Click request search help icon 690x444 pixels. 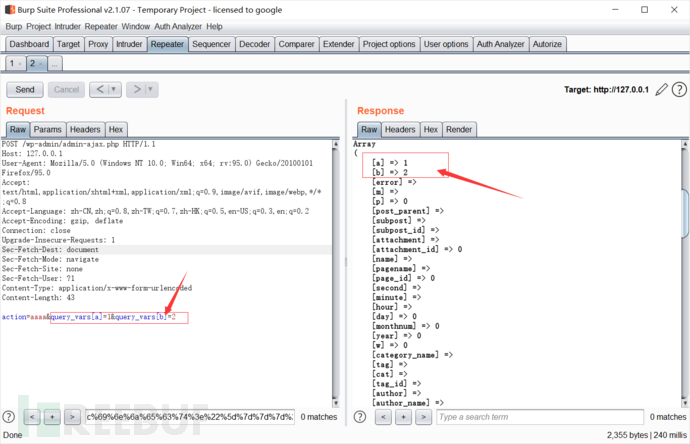click(x=8, y=416)
